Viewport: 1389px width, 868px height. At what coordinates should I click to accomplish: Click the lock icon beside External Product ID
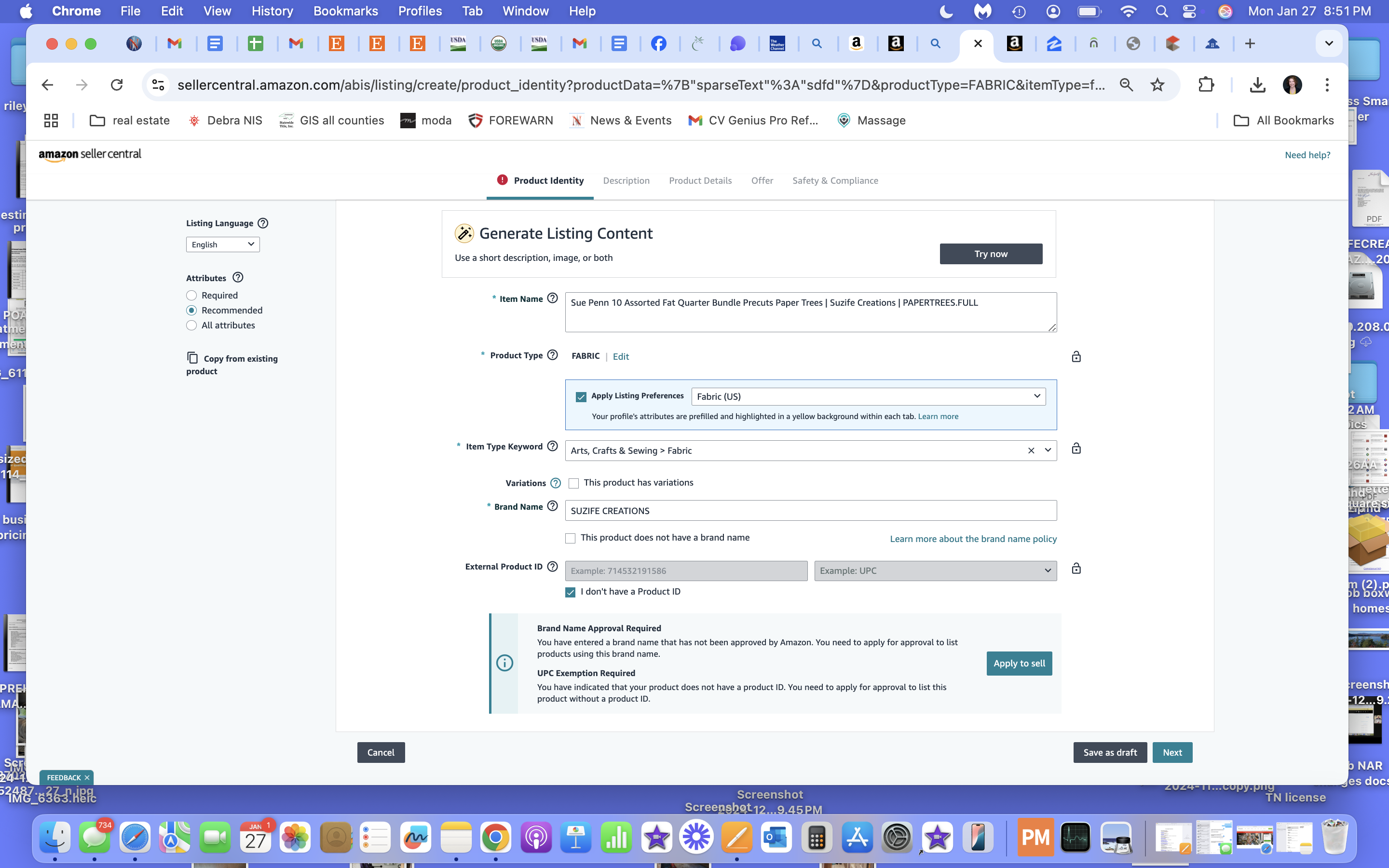pyautogui.click(x=1076, y=569)
